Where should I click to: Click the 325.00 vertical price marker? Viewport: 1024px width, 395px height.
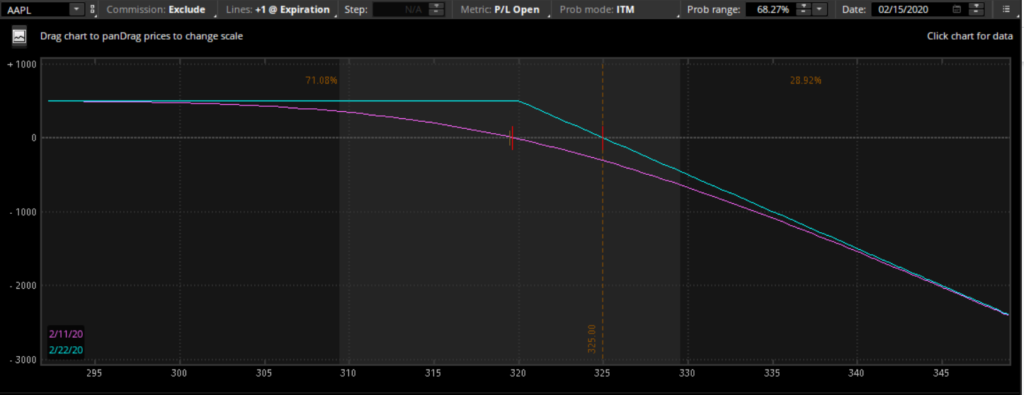592,339
